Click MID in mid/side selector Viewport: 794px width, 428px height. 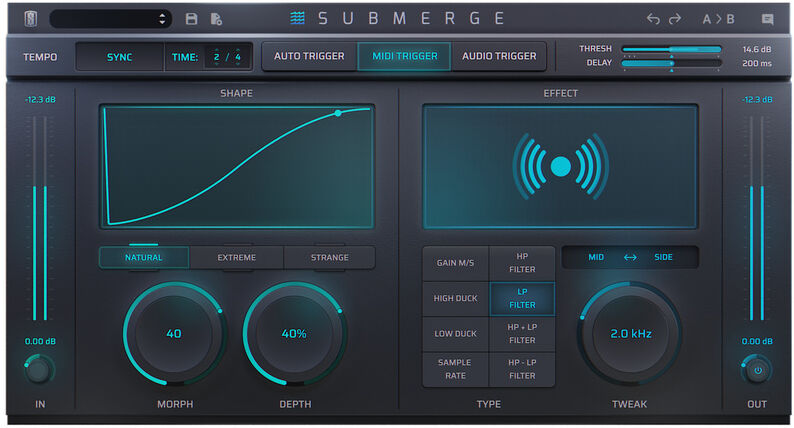pyautogui.click(x=596, y=257)
